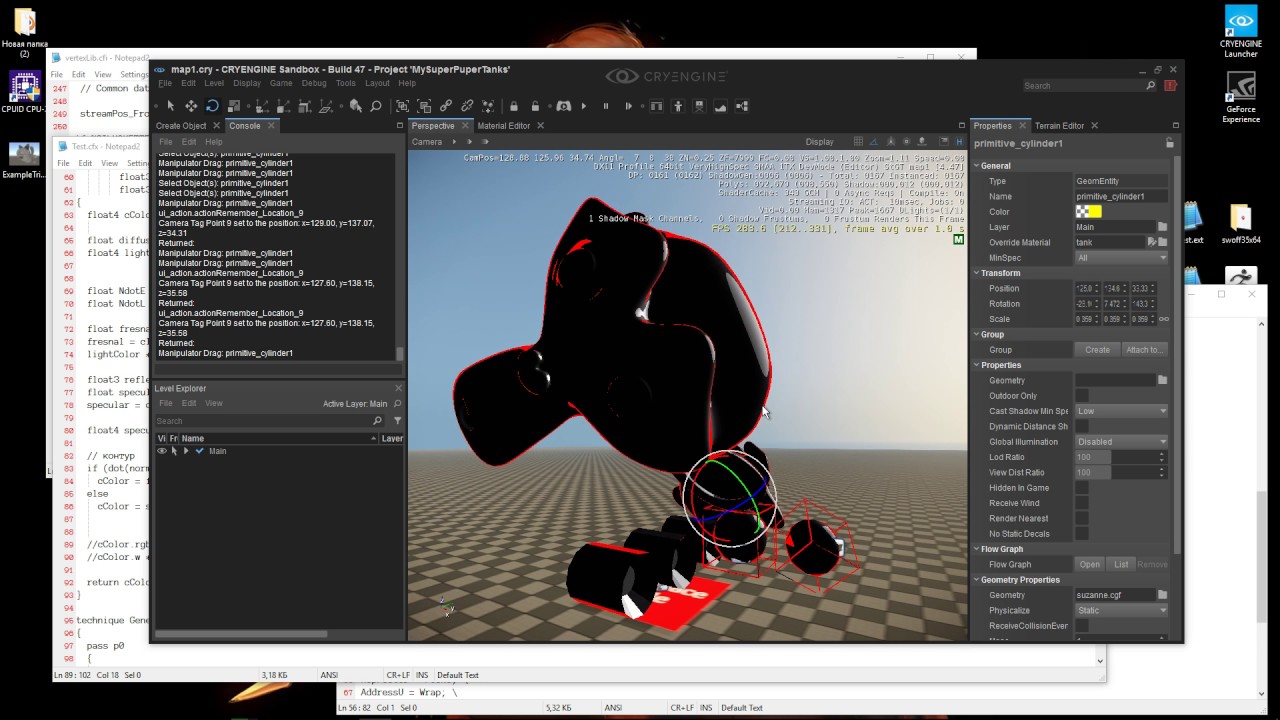Enable the Hidden In Game checkbox
1280x720 pixels.
(1081, 488)
